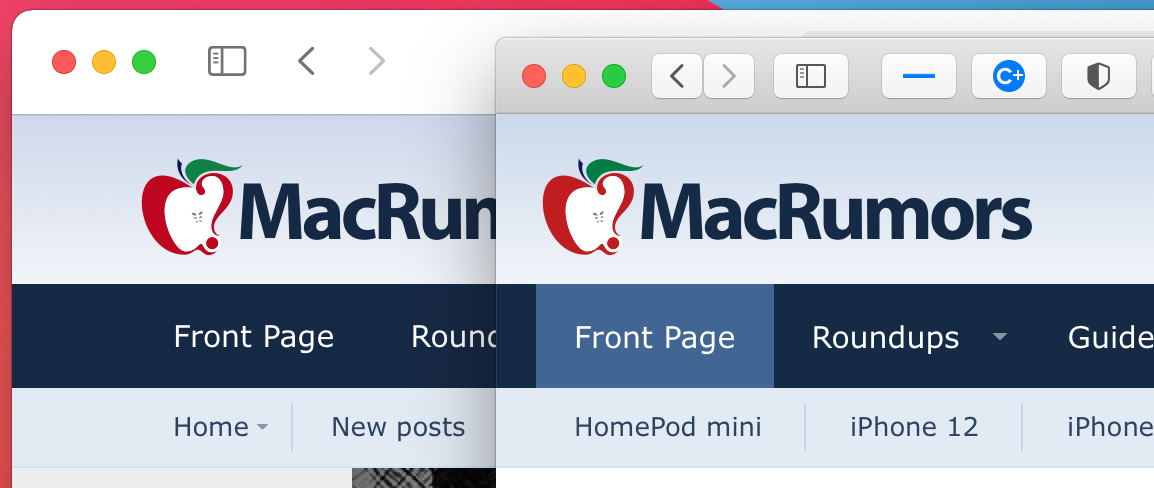Click green zoom button of back window
The image size is (1154, 488).
[144, 62]
